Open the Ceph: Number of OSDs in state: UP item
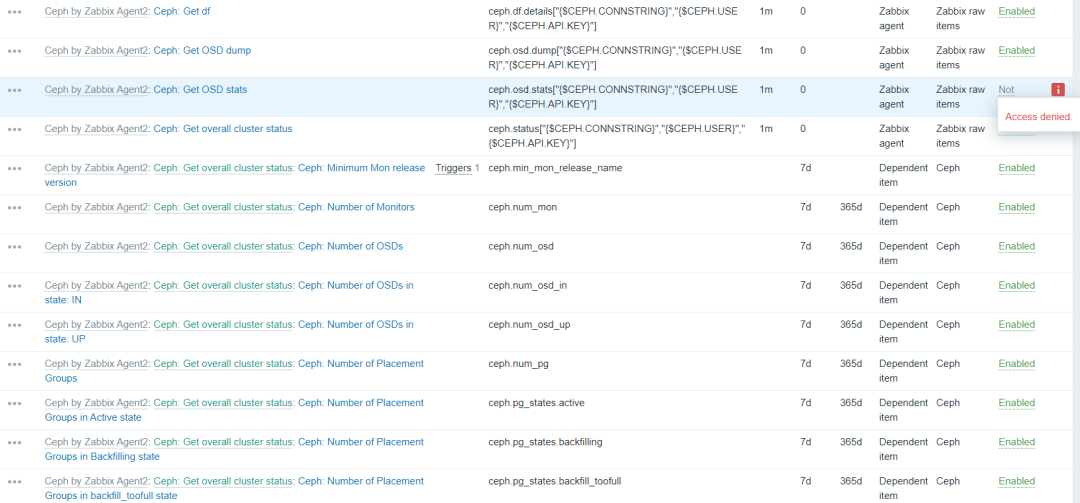1080x503 pixels. pyautogui.click(x=229, y=331)
